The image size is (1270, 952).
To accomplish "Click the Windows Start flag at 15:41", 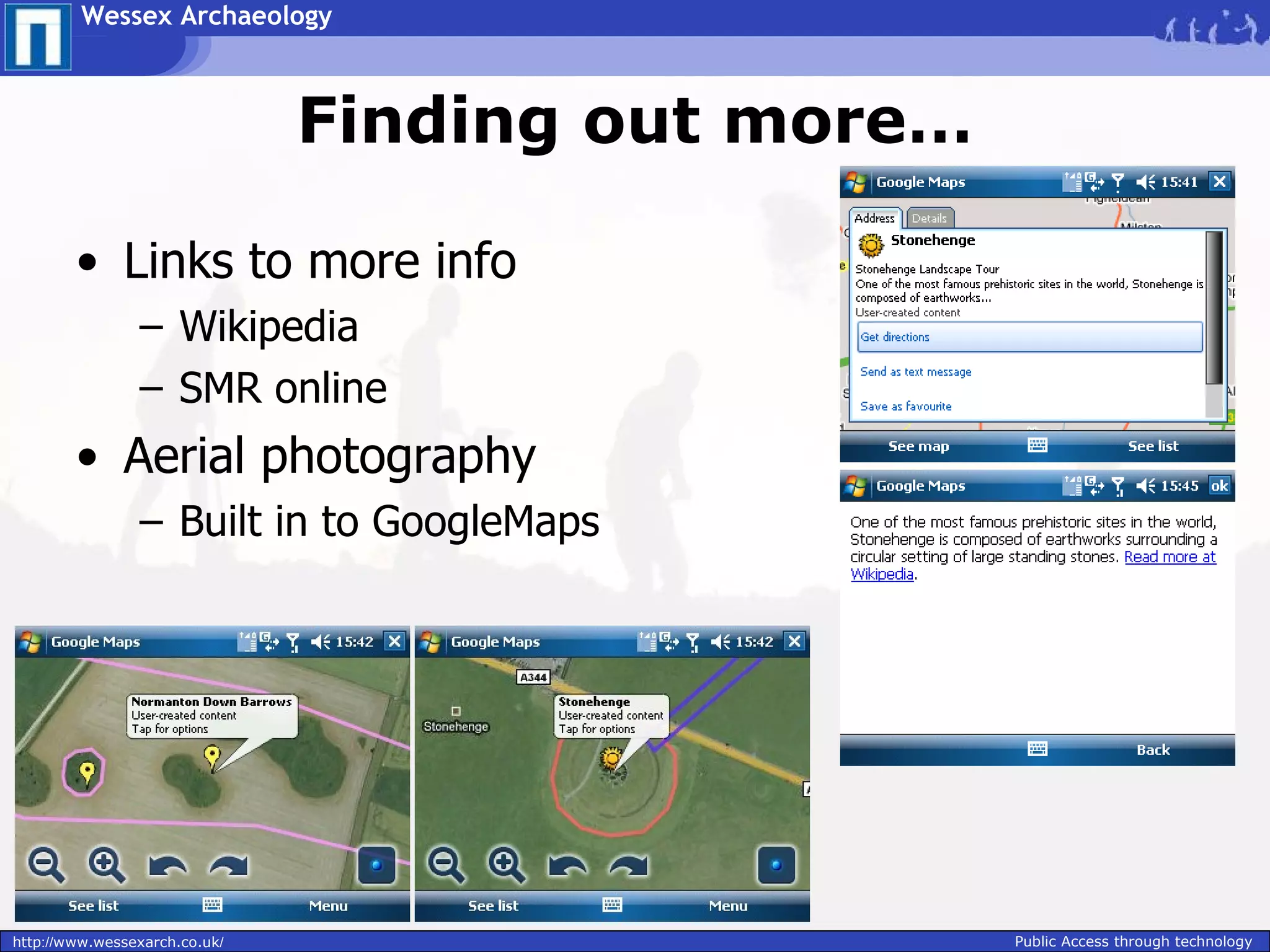I will [x=856, y=182].
